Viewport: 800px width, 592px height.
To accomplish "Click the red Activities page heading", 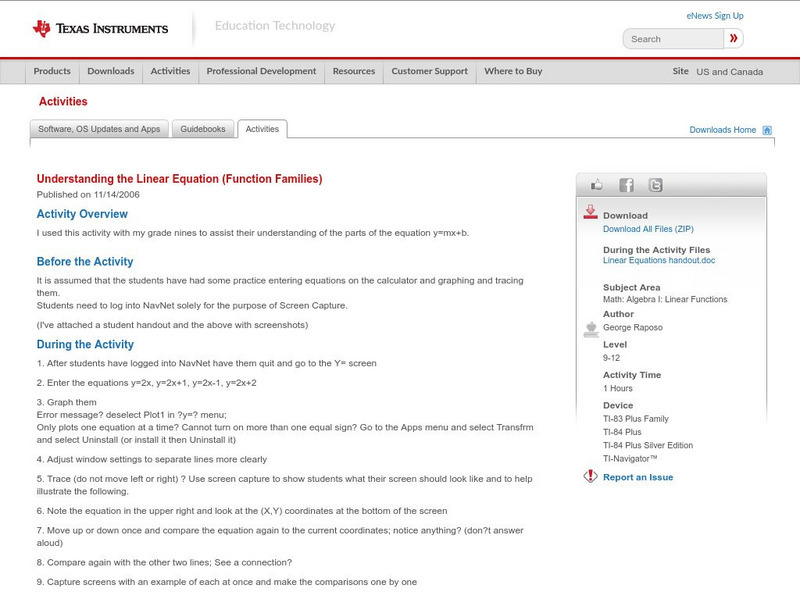I will tap(63, 102).
